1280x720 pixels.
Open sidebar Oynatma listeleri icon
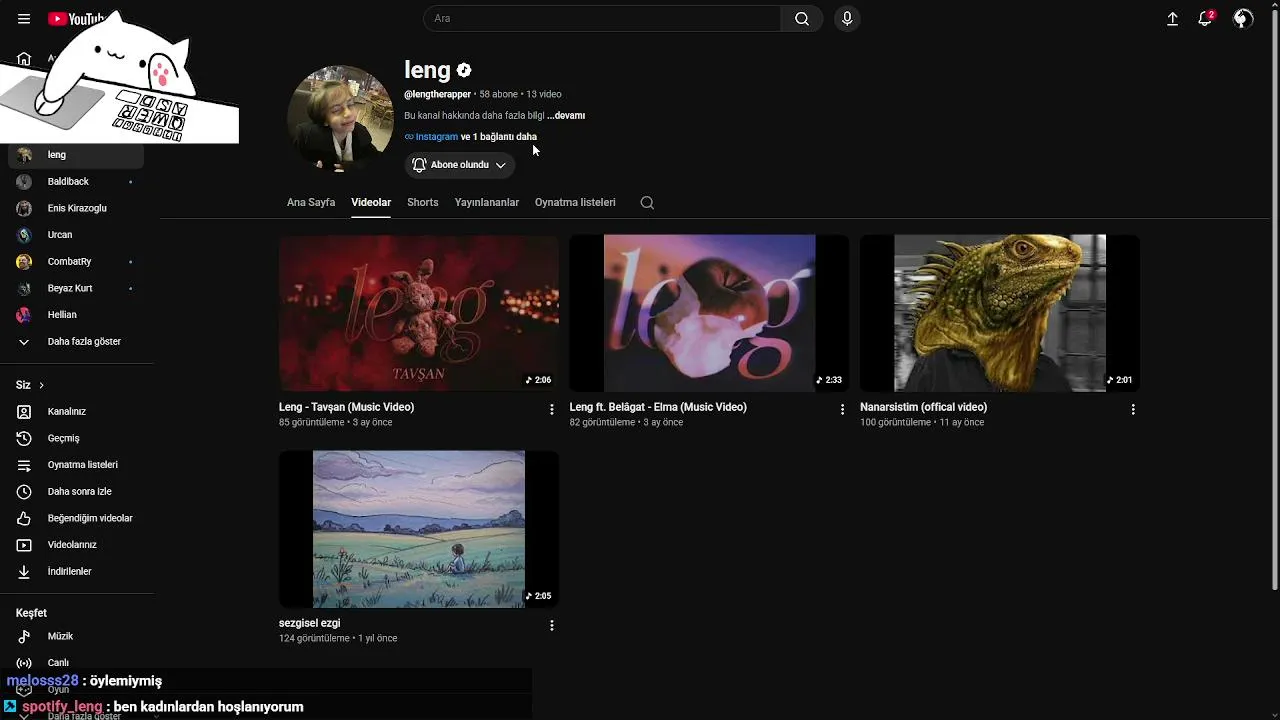coord(24,465)
